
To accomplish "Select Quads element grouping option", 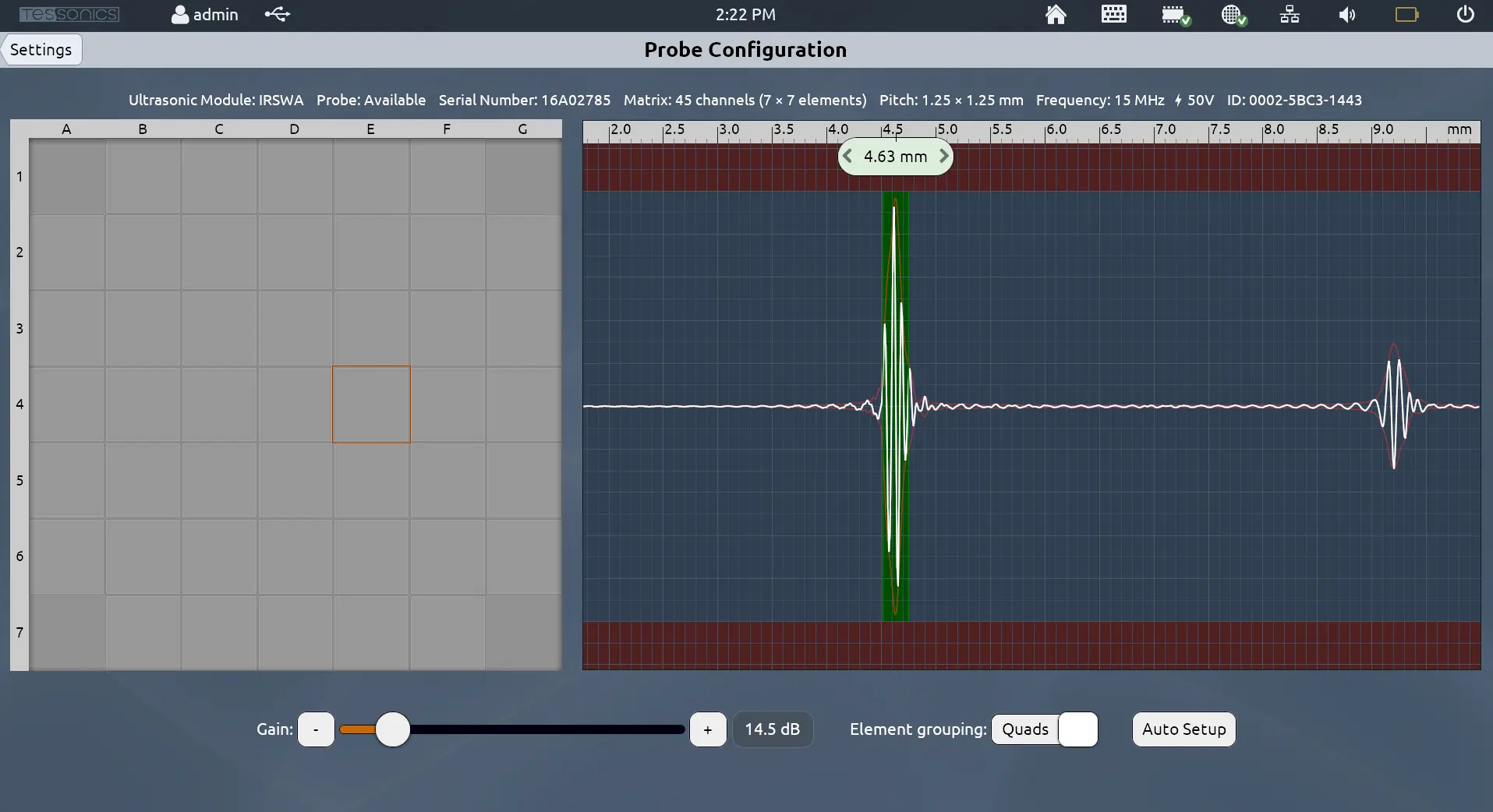I will [1025, 729].
